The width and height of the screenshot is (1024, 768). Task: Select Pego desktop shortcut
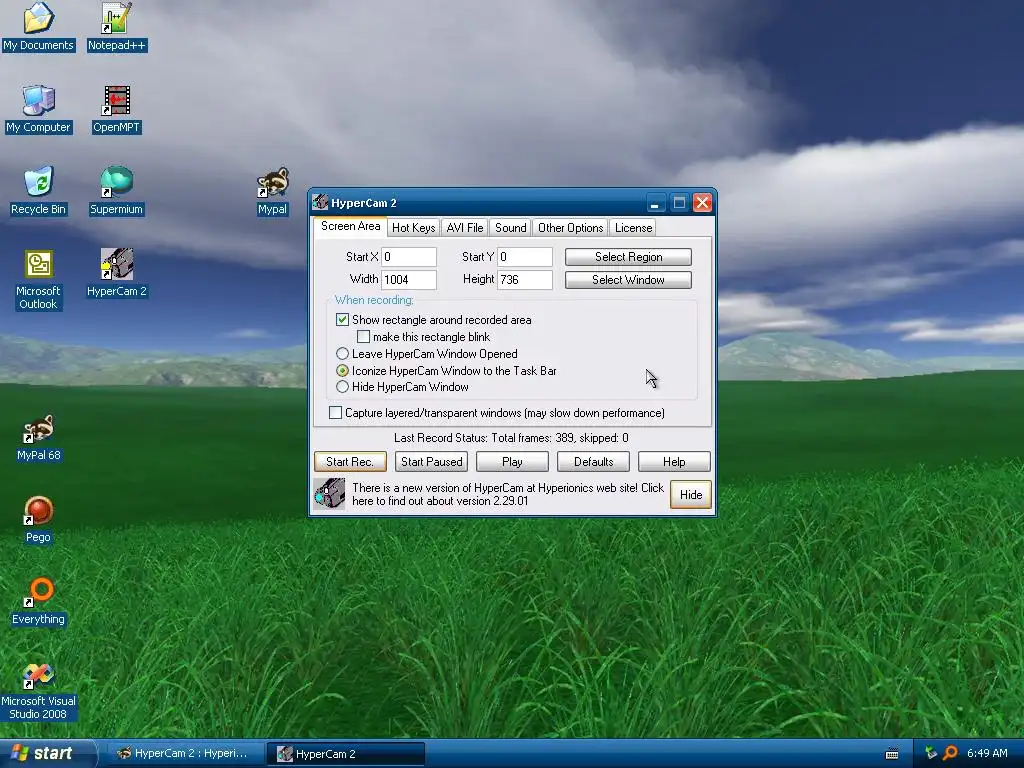click(38, 519)
